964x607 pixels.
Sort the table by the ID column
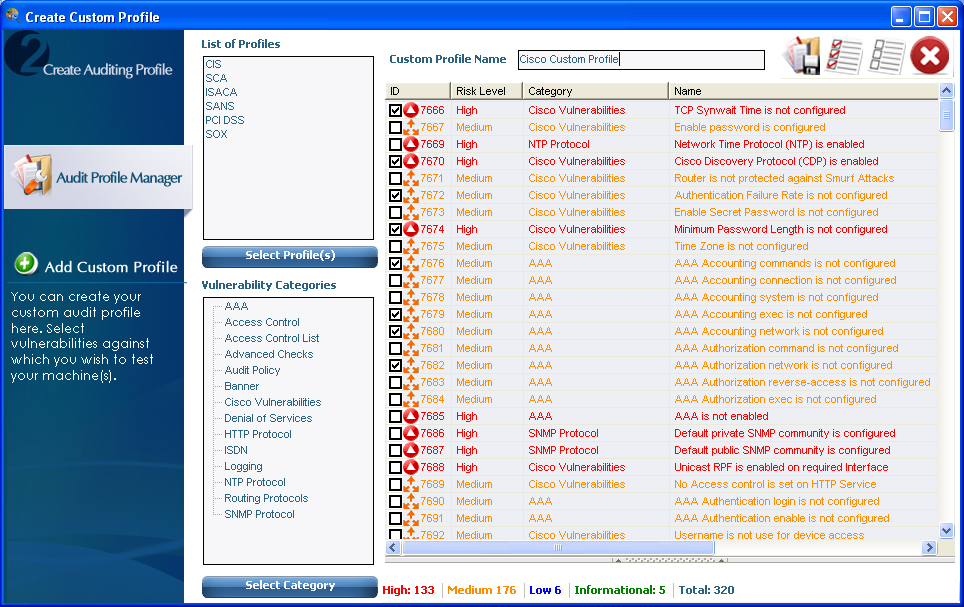[417, 91]
